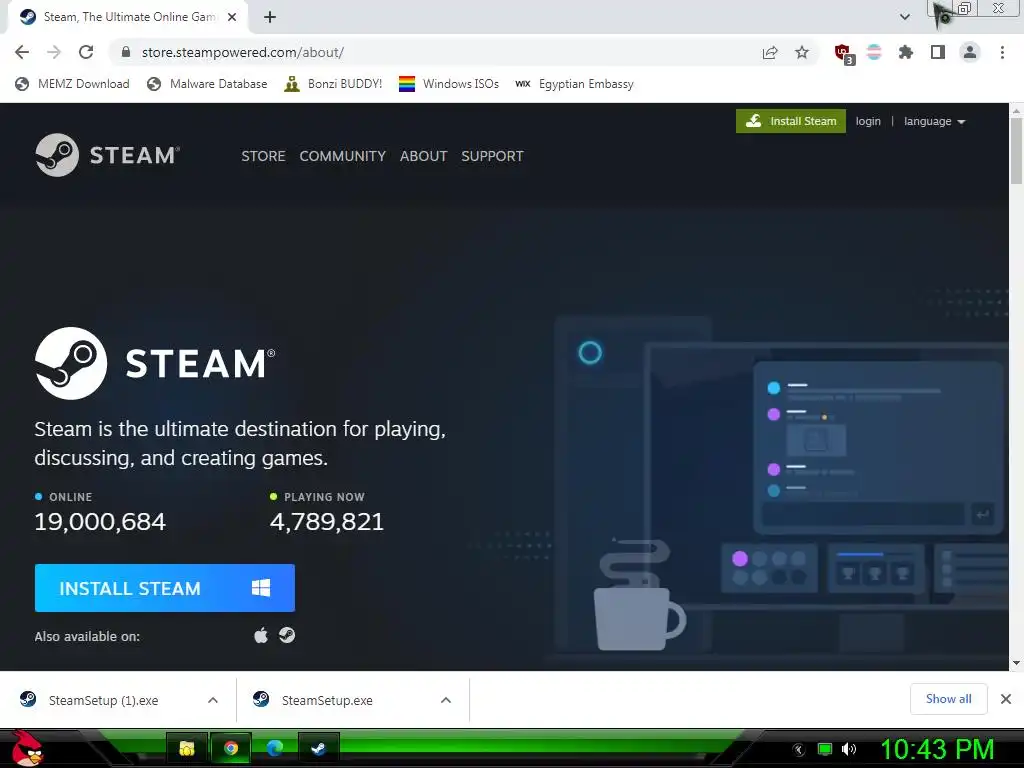Open the Angry Birds start button
The height and width of the screenshot is (768, 1024).
(x=27, y=748)
